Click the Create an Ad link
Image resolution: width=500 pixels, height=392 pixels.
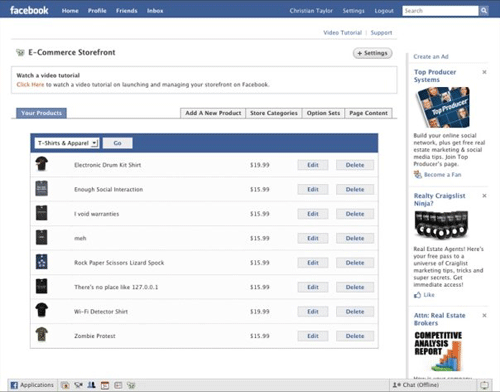pyautogui.click(x=431, y=57)
